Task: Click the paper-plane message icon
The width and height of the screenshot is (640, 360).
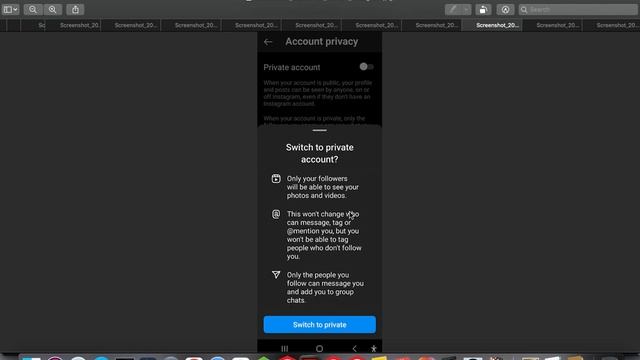Action: [x=276, y=275]
